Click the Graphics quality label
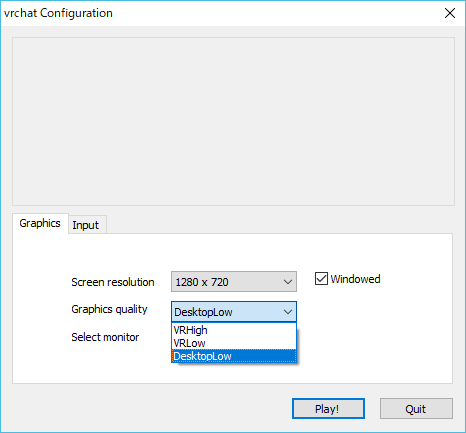The height and width of the screenshot is (433, 466). (x=109, y=309)
